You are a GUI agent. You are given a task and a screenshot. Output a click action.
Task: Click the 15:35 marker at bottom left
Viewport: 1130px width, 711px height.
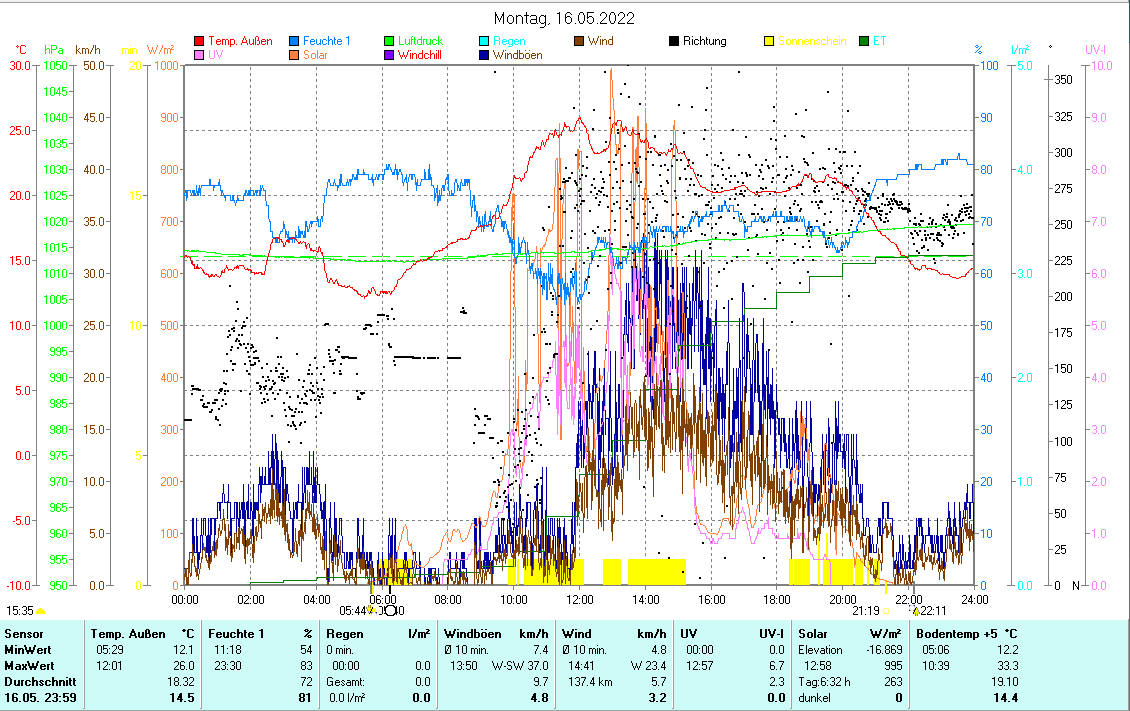point(20,610)
